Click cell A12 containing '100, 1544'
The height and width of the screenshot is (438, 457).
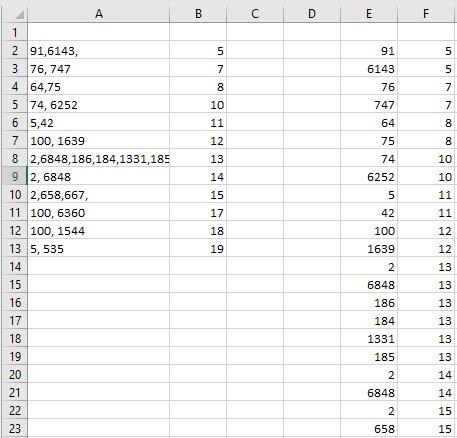98,231
